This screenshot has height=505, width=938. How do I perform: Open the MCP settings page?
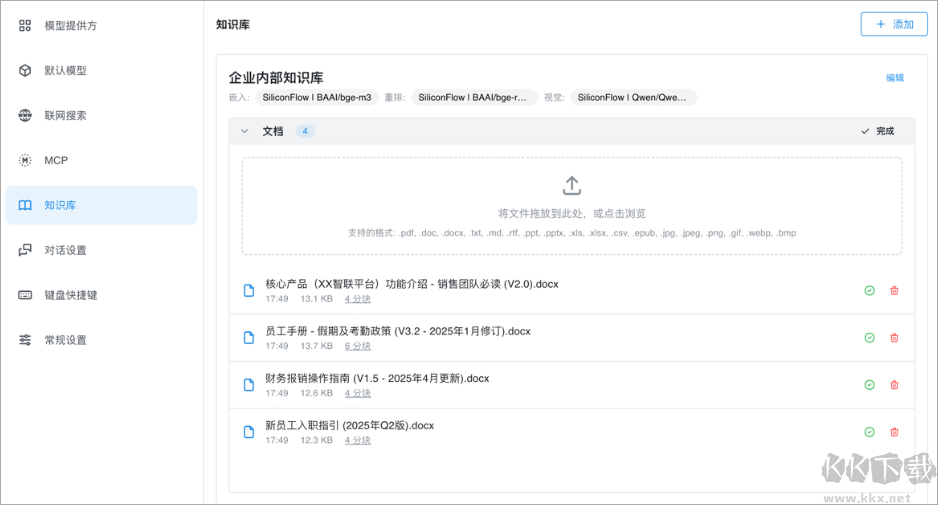pyautogui.click(x=102, y=160)
